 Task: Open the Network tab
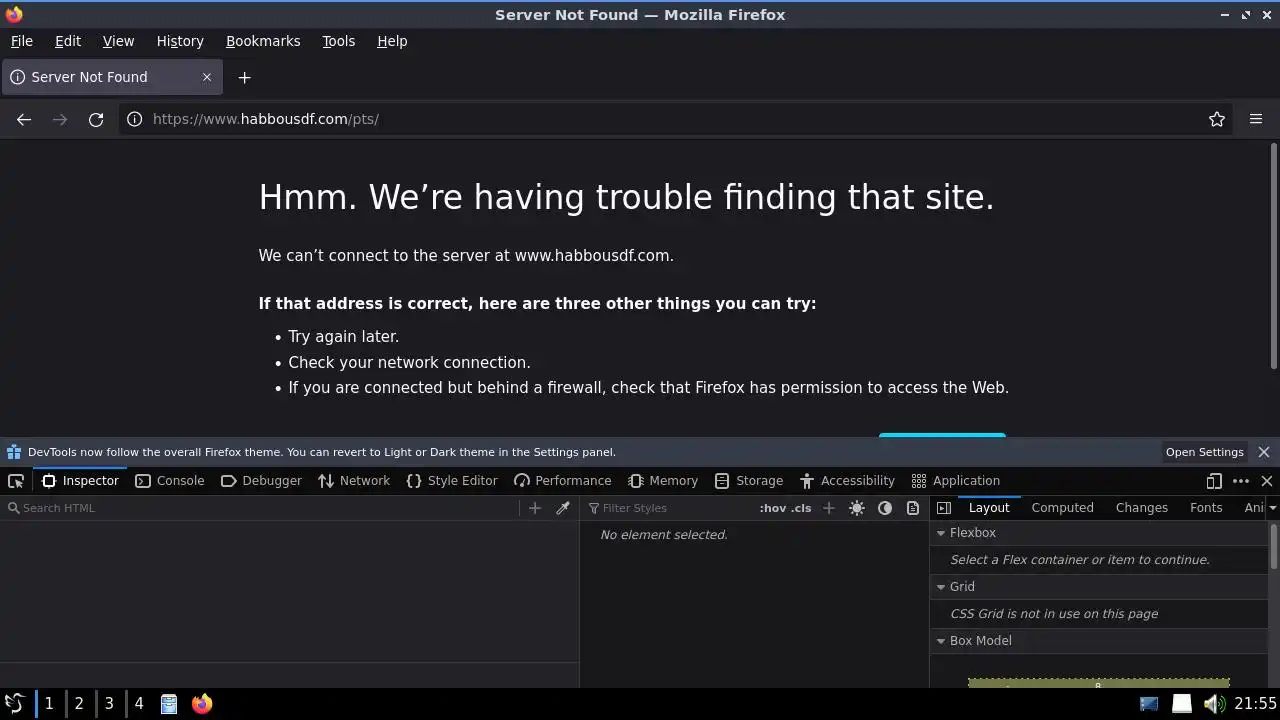354,481
